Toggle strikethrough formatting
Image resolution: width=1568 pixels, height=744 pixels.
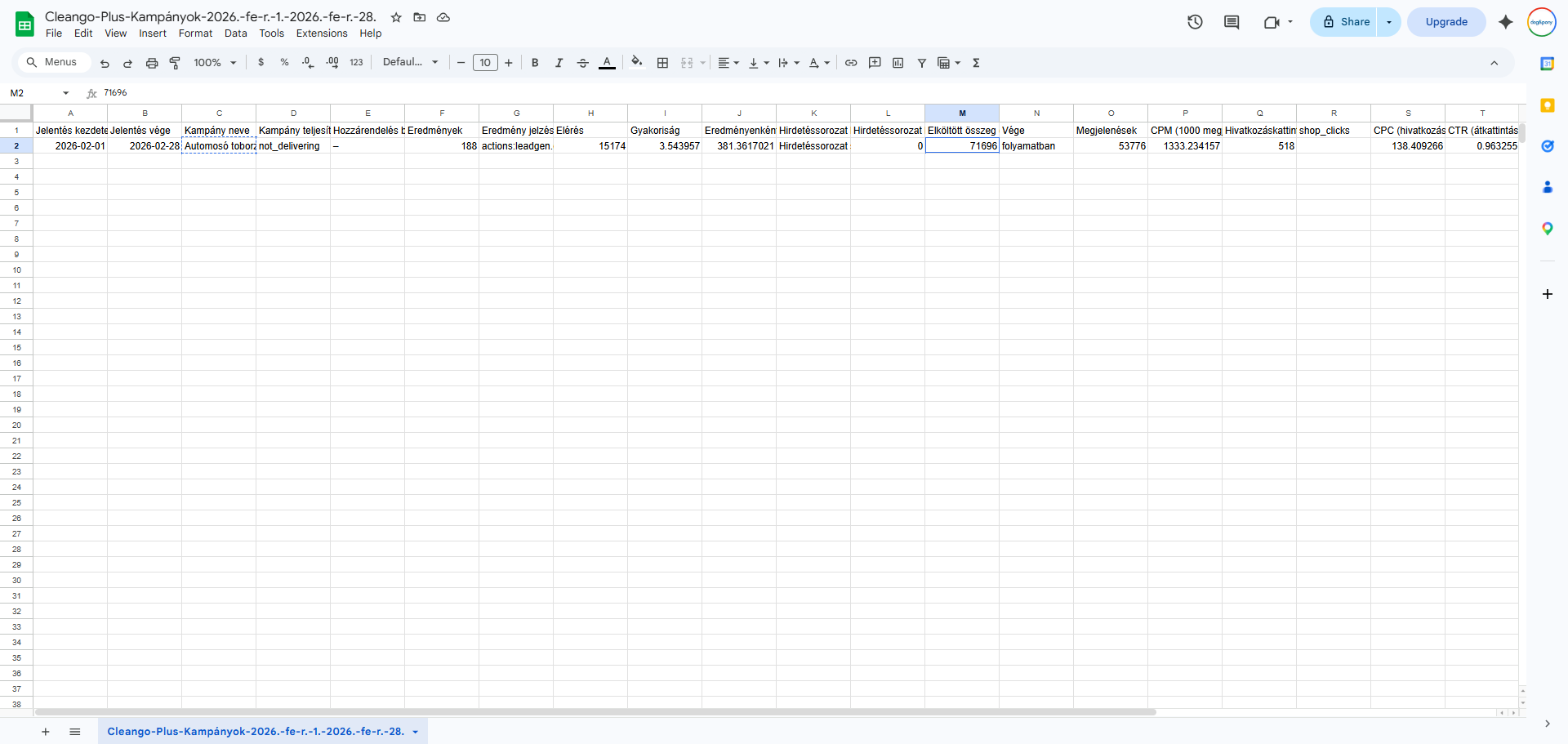[582, 63]
